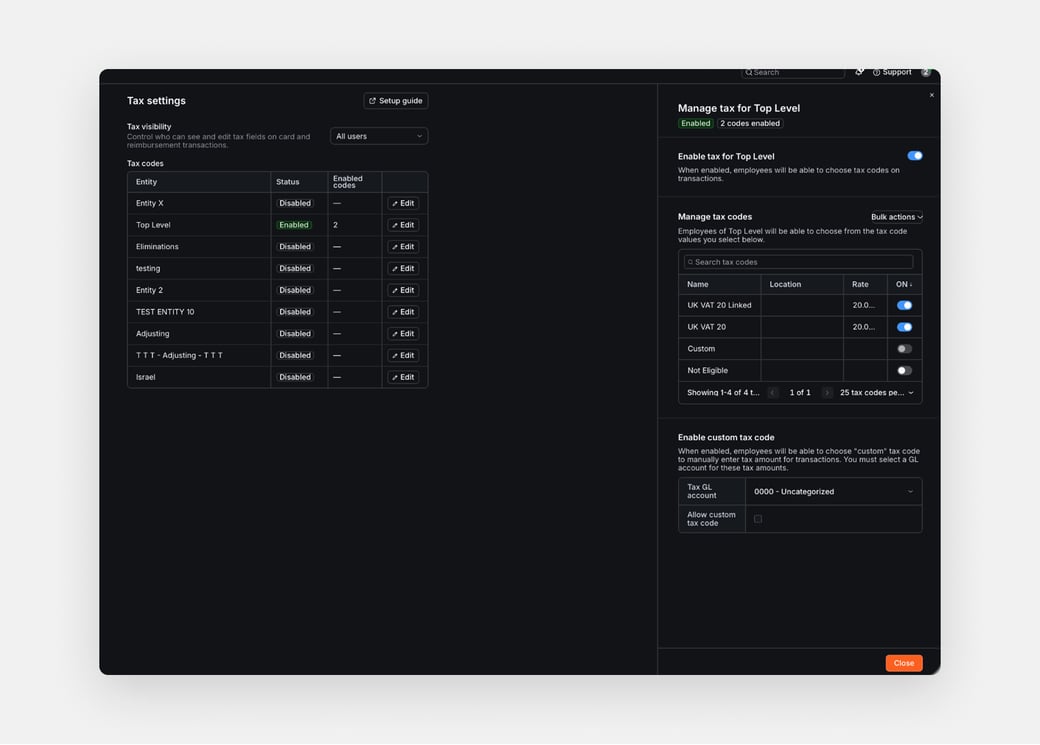Click the pencil Edit icon for Entity X
The image size is (1040, 745).
pos(395,204)
